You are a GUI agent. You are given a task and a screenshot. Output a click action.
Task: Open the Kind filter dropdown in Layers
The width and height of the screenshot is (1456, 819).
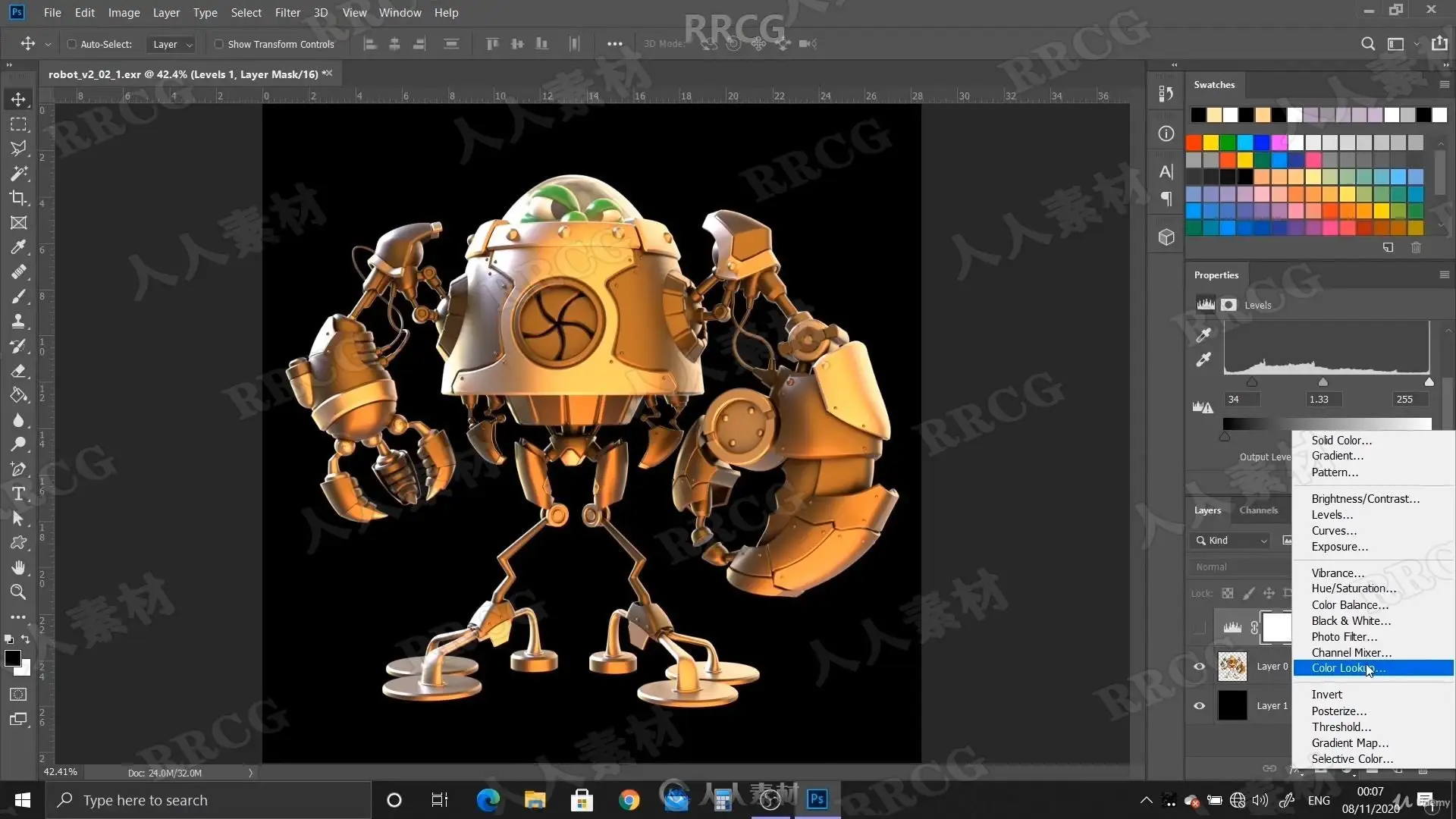click(x=1238, y=541)
